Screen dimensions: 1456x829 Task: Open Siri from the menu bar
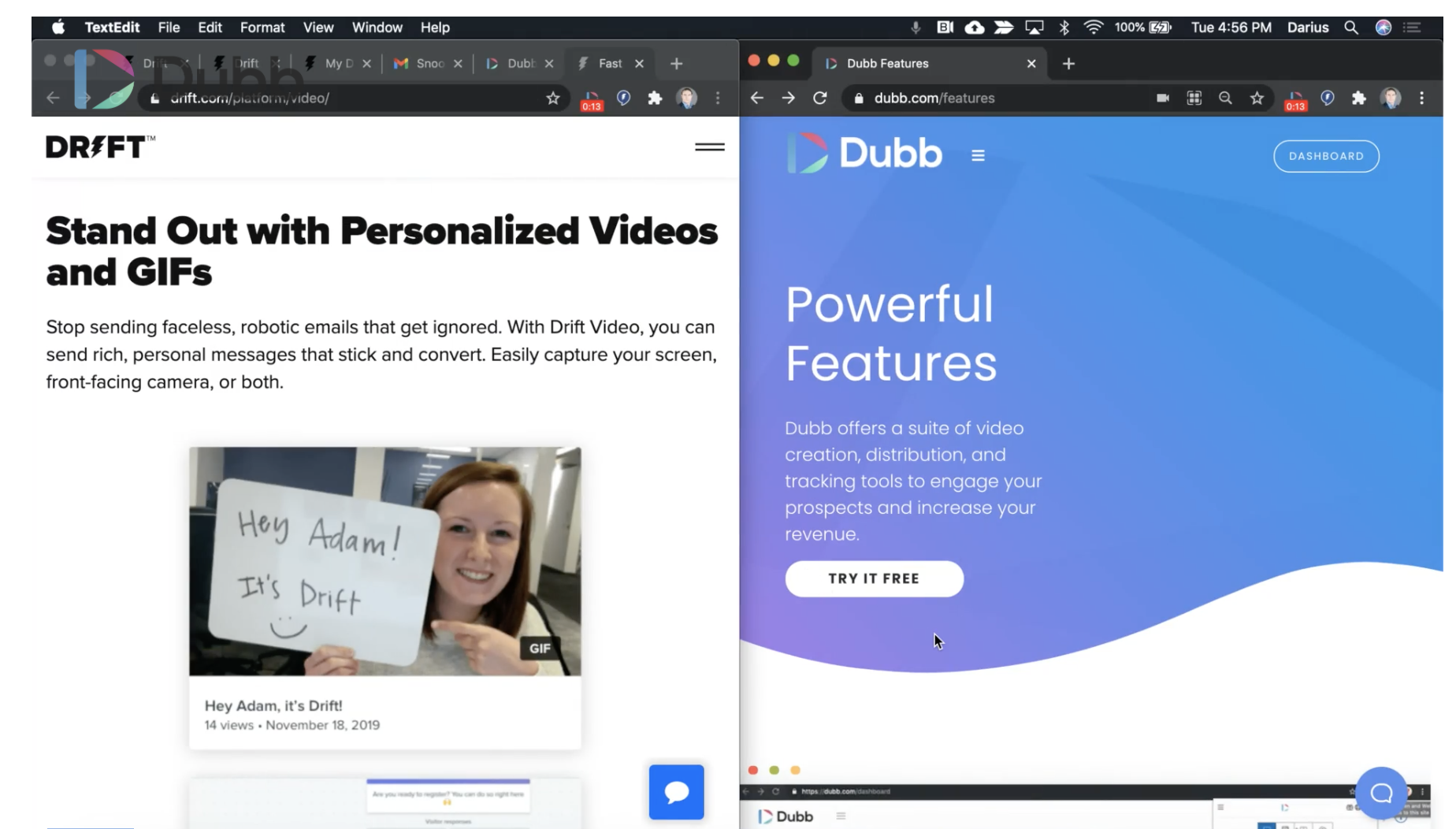1384,28
